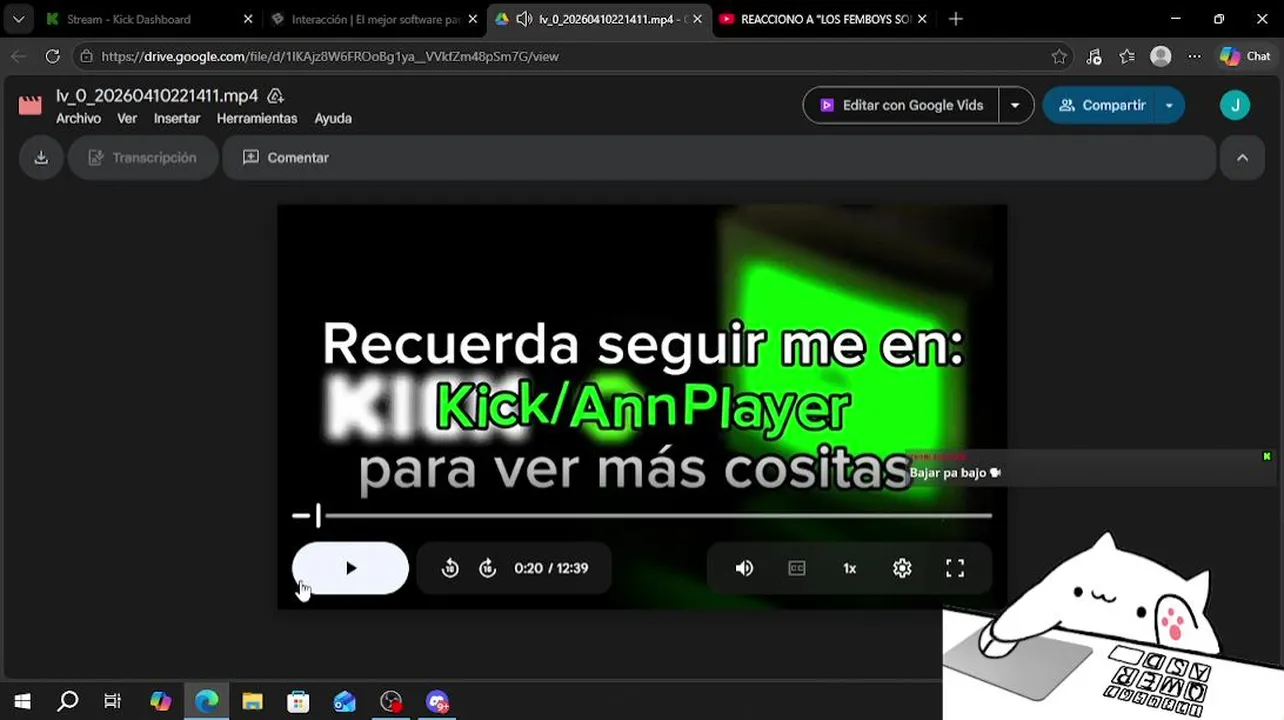This screenshot has height=720, width=1284.
Task: Toggle closed captions on the player
Action: point(797,568)
